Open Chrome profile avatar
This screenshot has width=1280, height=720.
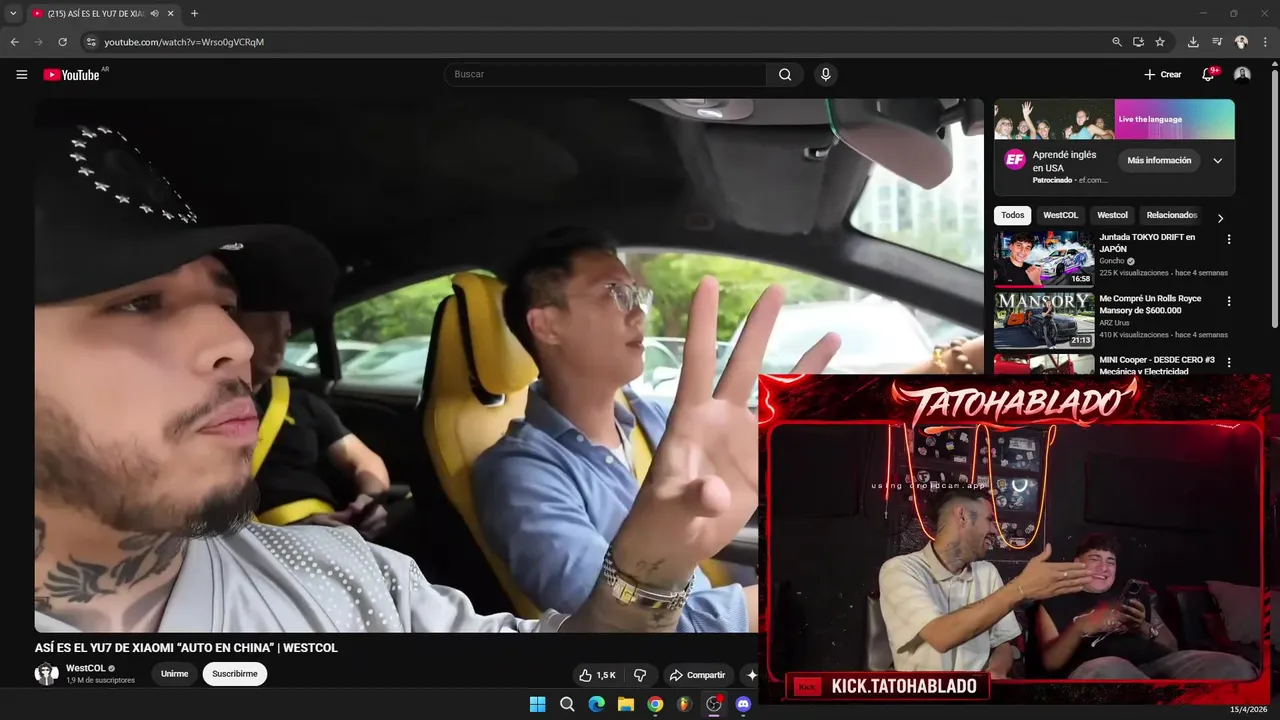click(1241, 42)
